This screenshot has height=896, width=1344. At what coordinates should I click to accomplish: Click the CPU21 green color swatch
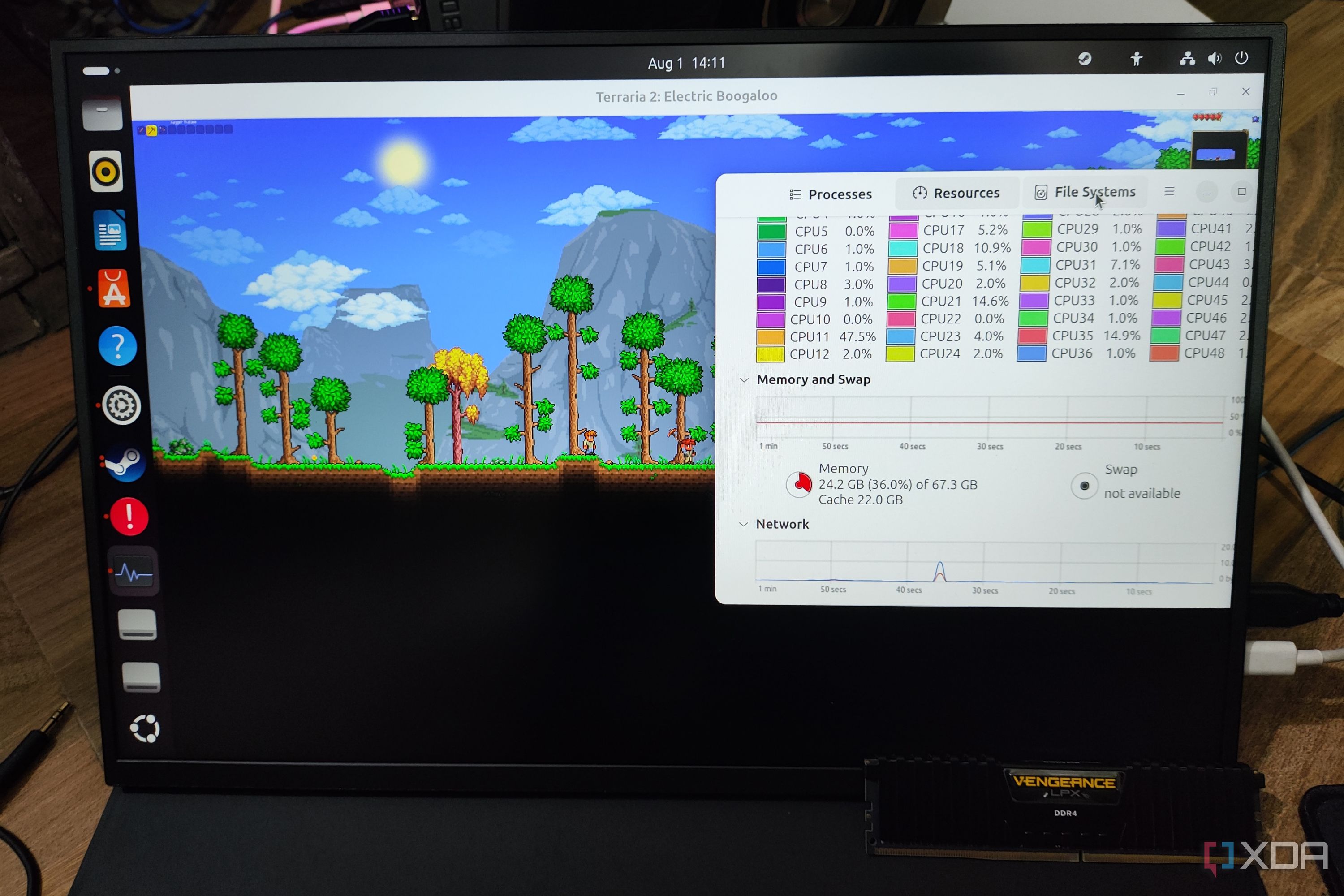click(901, 301)
